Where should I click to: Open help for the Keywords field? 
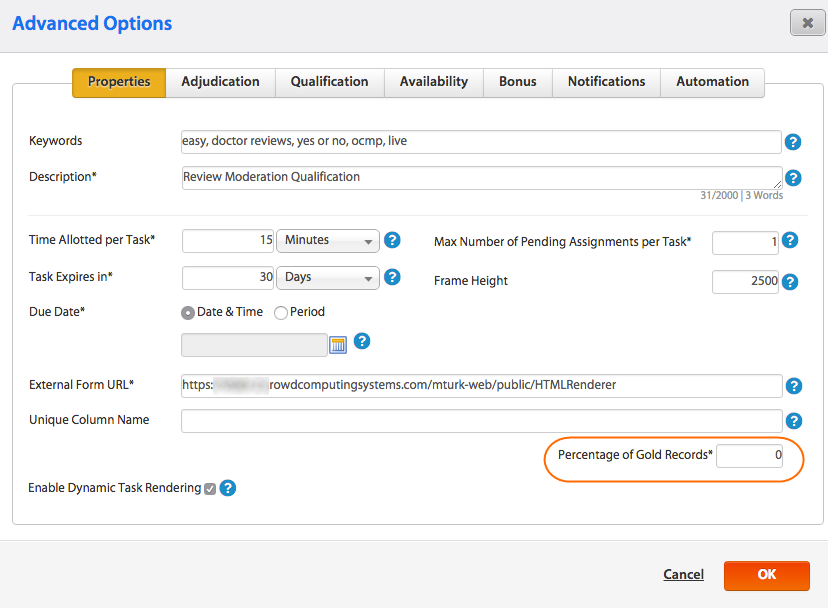coord(793,142)
